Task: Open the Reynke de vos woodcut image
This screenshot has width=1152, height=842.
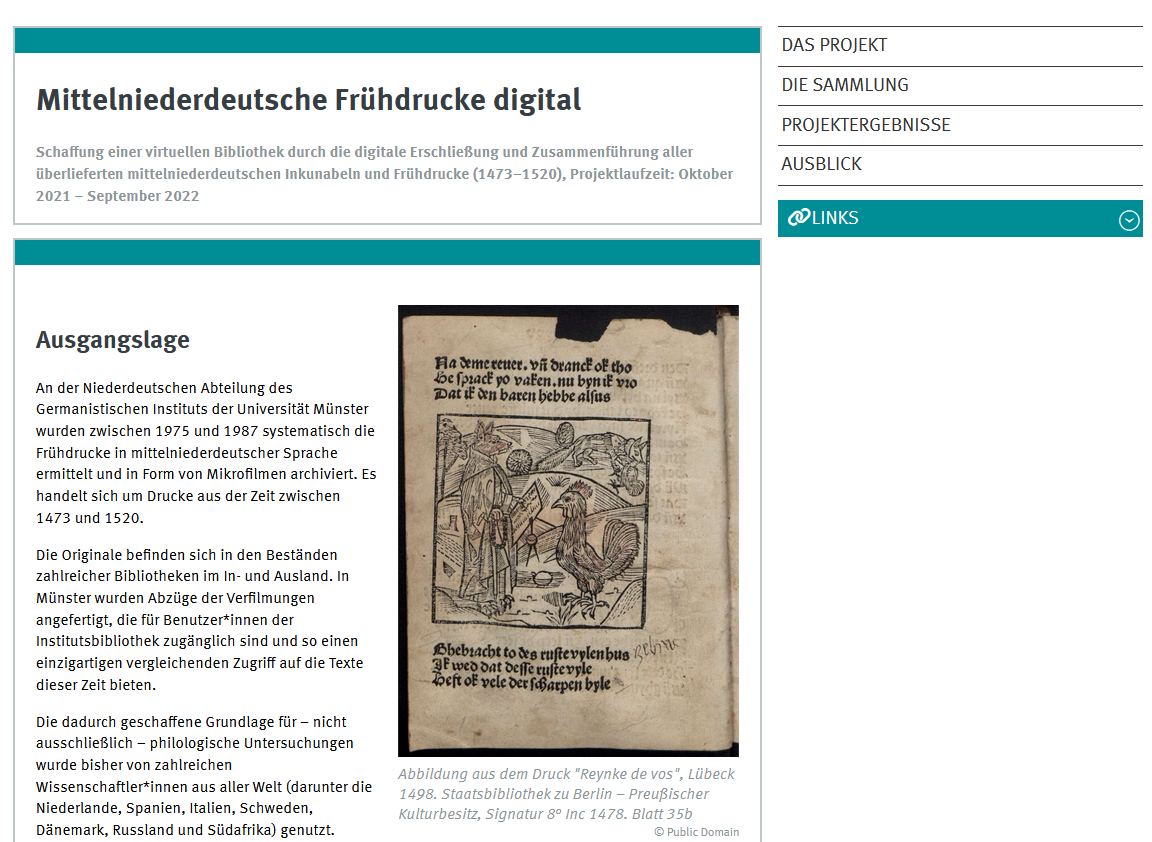Action: point(568,530)
